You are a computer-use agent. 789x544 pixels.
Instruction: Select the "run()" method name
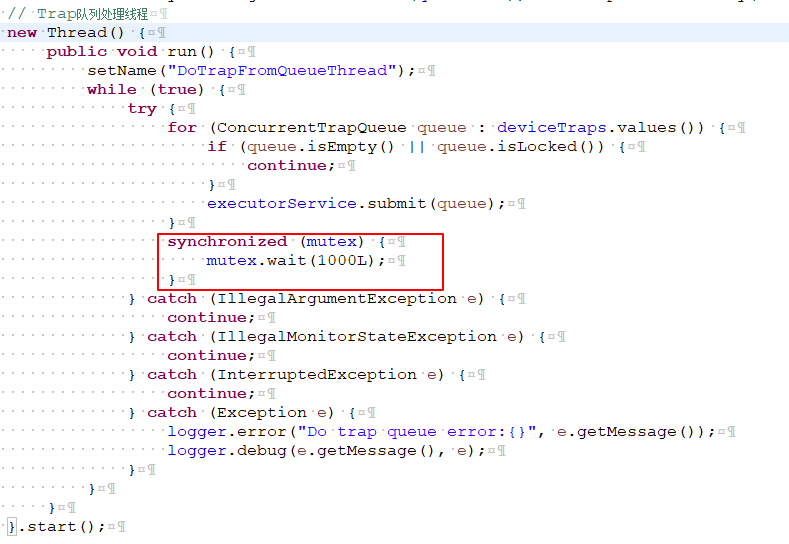(191, 52)
